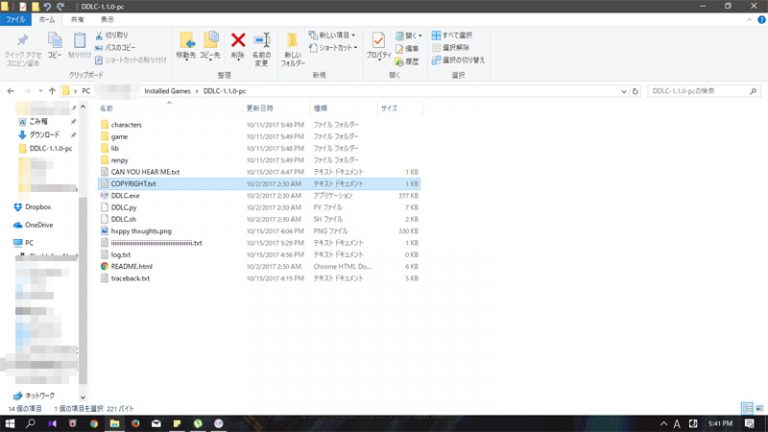Screen dimensions: 768x432
Task: Open Downloads (ダウンロード) in navigation pane
Action: pos(39,135)
